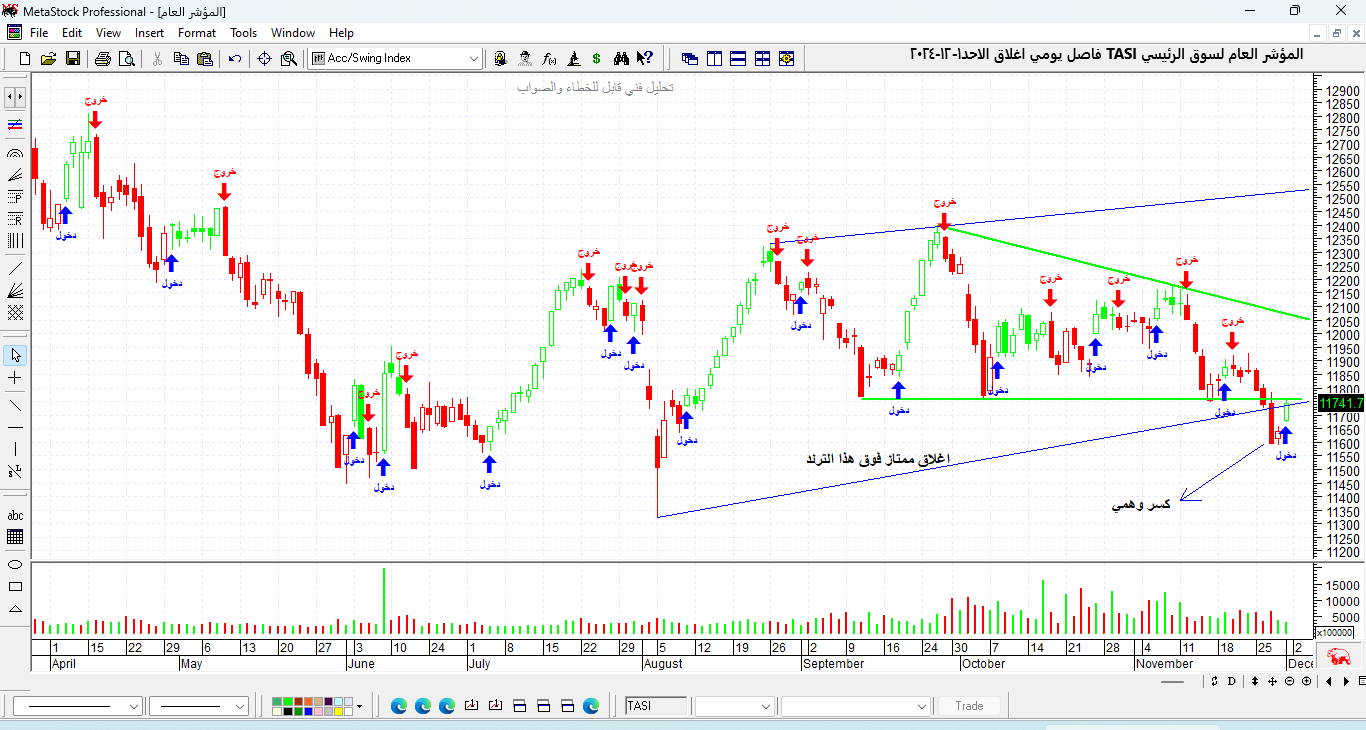Viewport: 1366px width, 730px height.
Task: Click the Undo arrow icon
Action: [x=234, y=58]
